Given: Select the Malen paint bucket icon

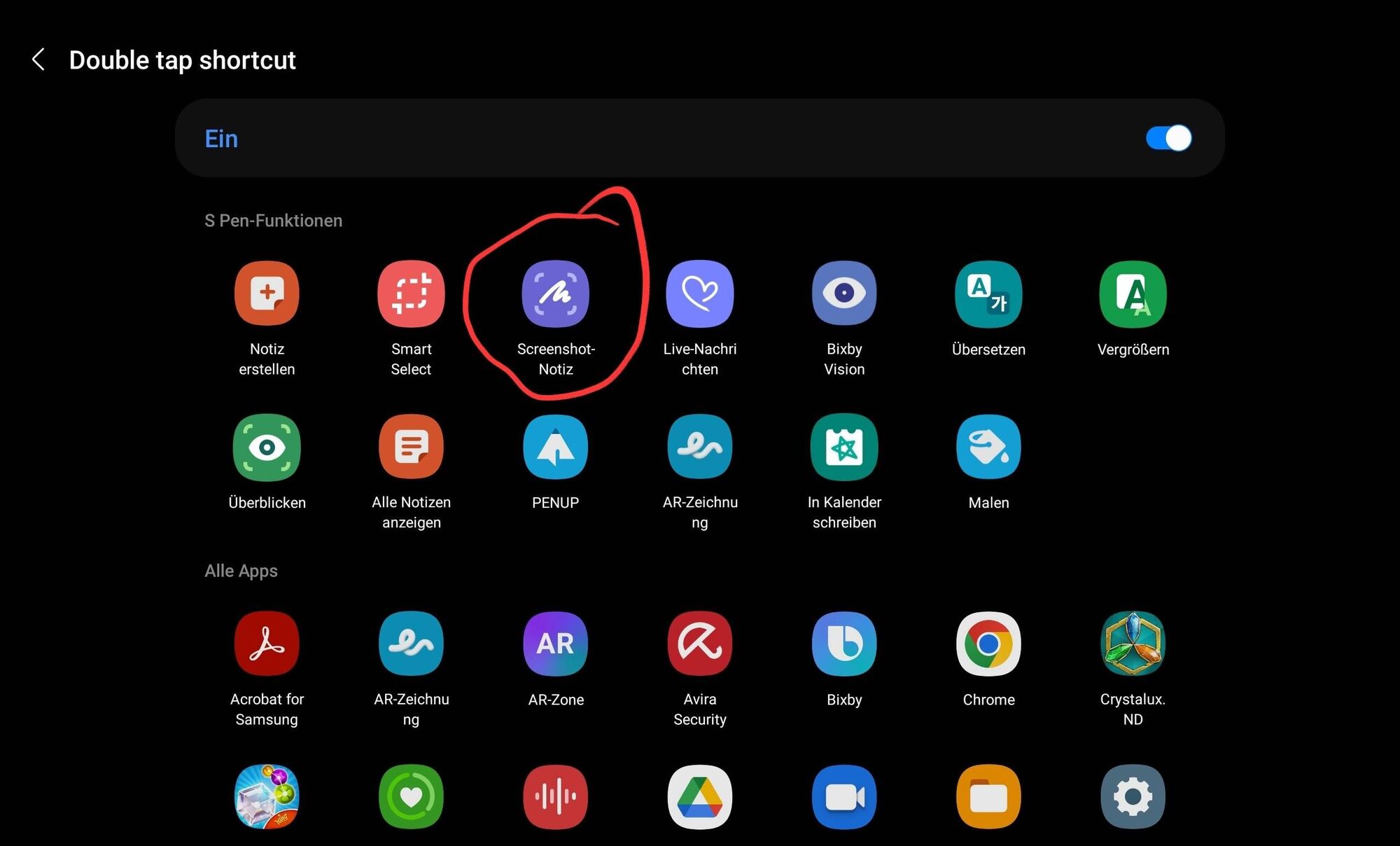Looking at the screenshot, I should coord(988,447).
